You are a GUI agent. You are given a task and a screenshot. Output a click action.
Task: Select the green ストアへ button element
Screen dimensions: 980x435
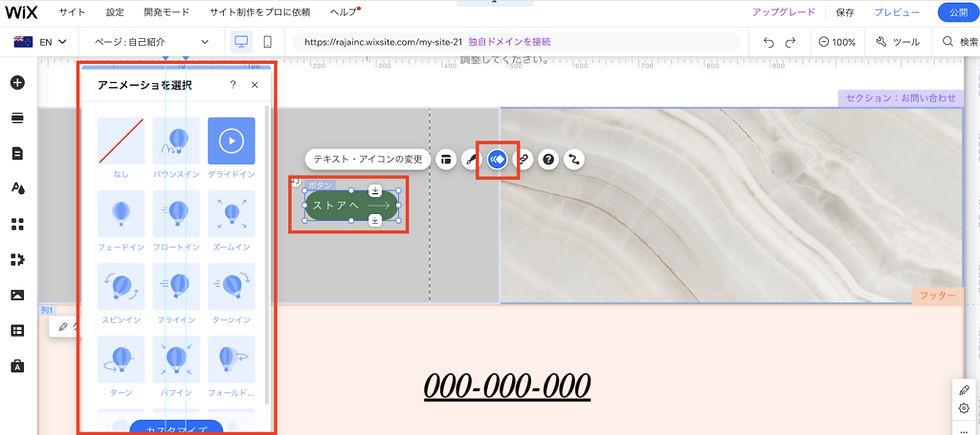click(x=351, y=205)
